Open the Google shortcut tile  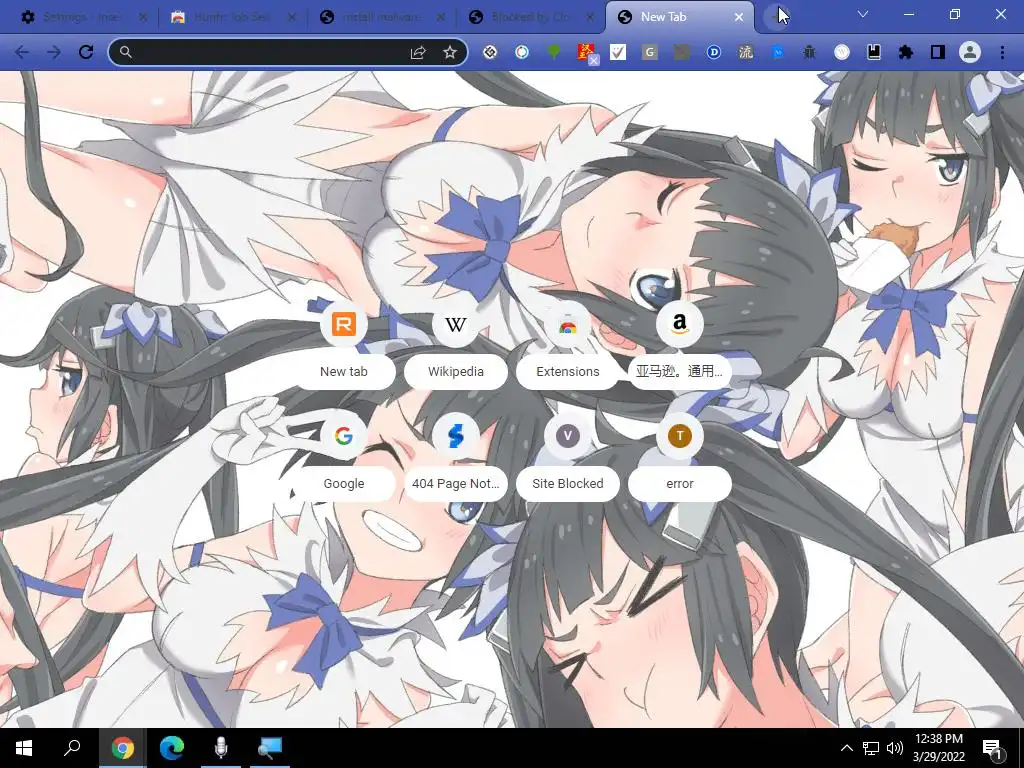click(344, 458)
